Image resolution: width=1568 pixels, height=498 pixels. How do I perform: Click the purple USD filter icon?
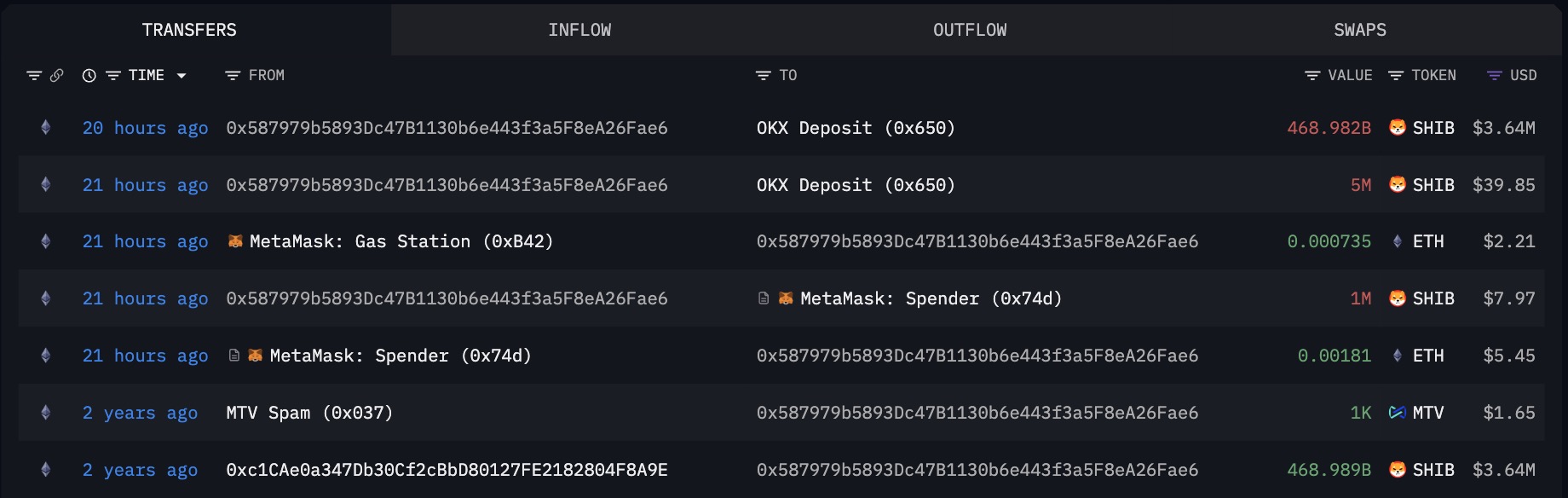(x=1494, y=76)
